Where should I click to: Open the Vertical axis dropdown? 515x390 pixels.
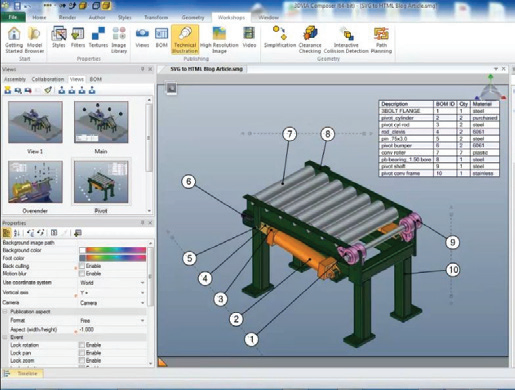click(x=143, y=293)
